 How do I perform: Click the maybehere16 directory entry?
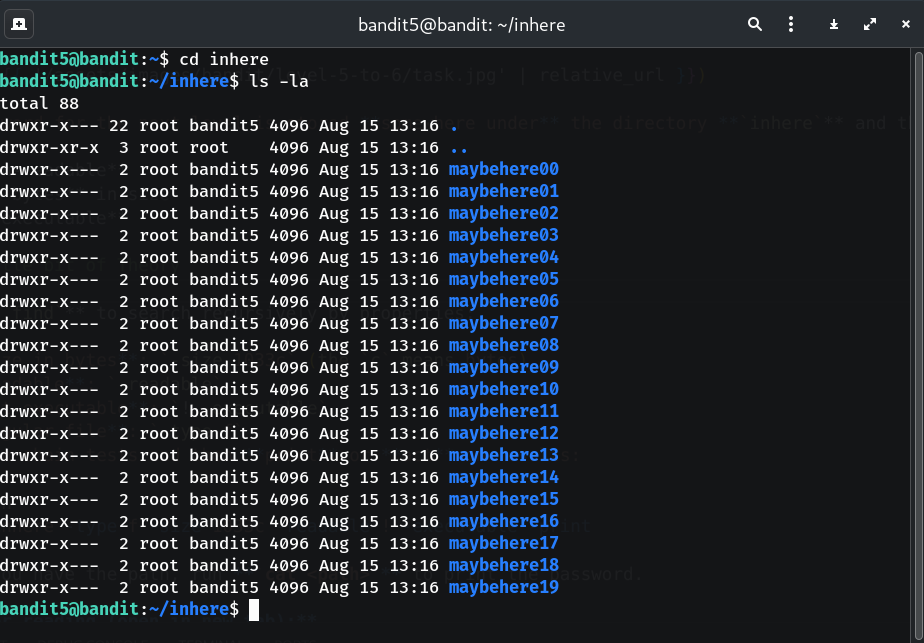pyautogui.click(x=503, y=521)
